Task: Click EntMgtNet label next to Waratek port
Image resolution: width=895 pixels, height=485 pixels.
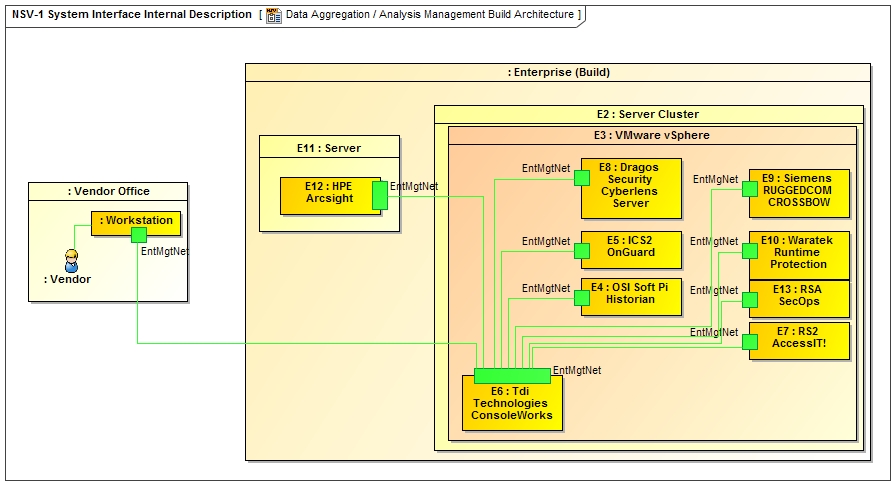Action: point(714,241)
